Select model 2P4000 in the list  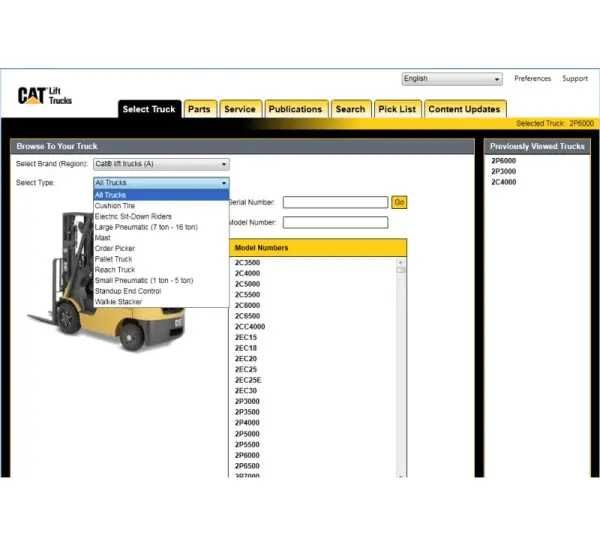247,423
